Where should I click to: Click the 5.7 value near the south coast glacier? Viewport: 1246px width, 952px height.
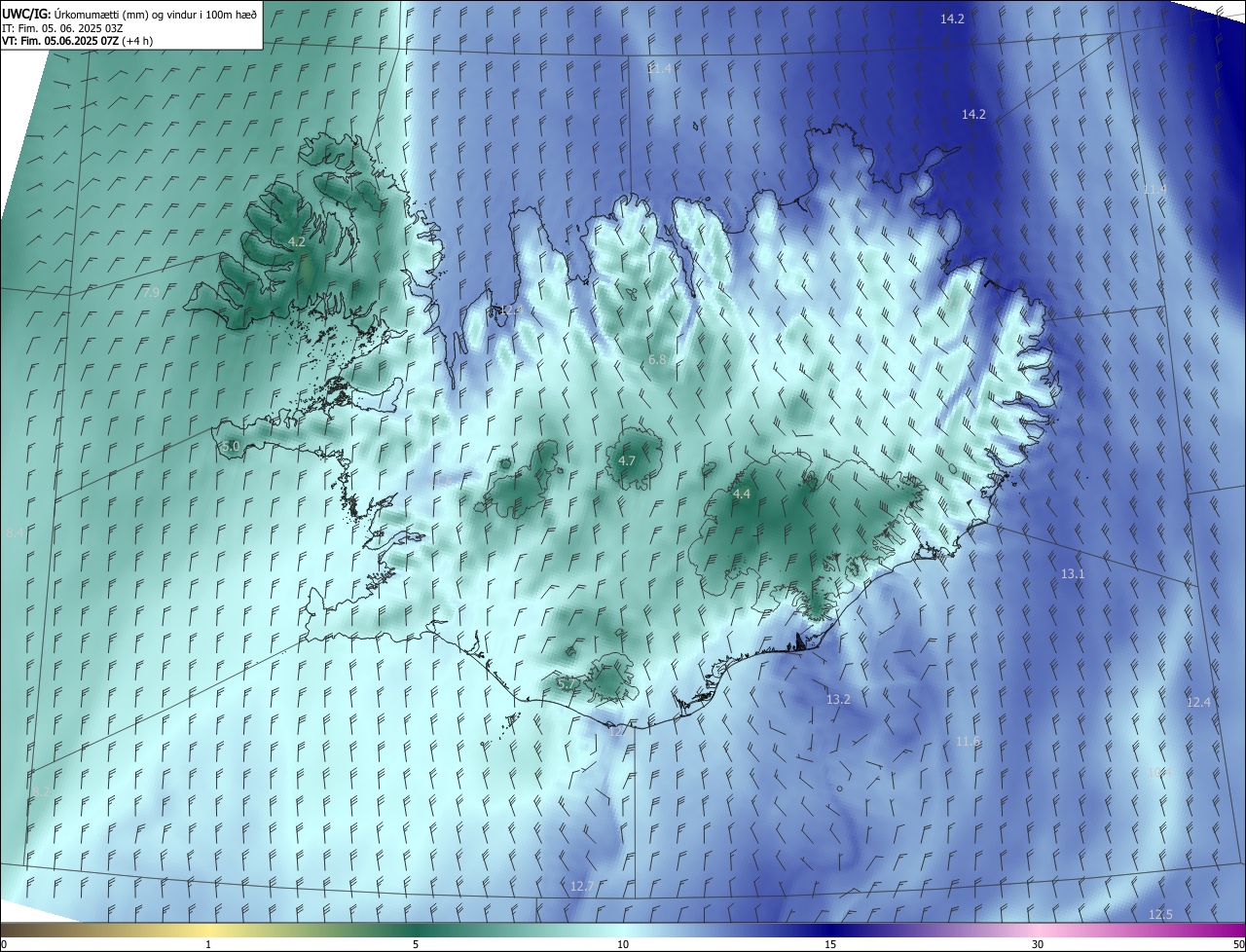click(x=567, y=683)
